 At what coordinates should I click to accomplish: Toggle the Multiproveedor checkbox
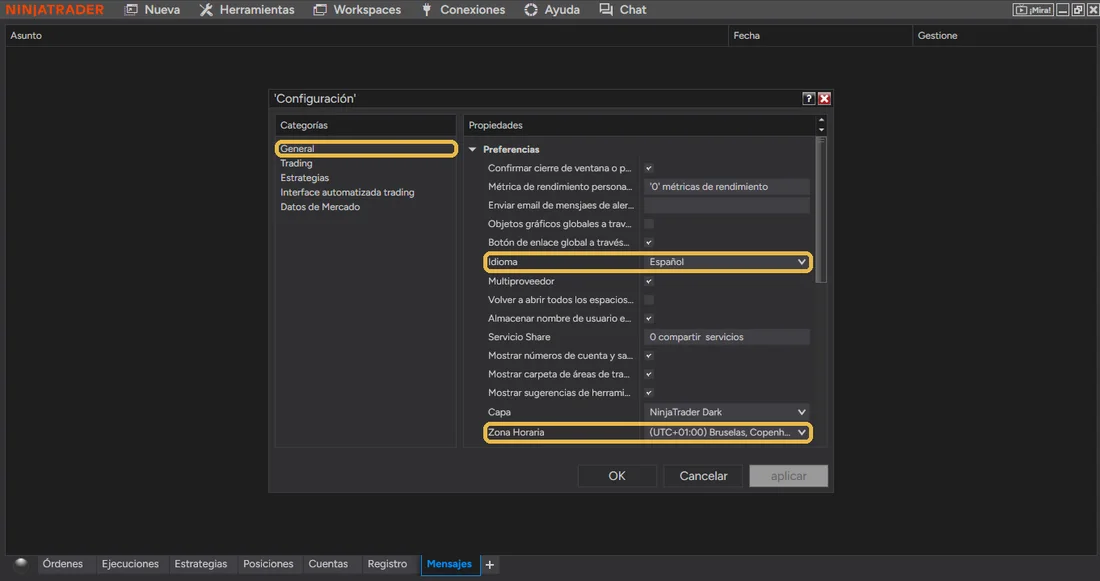649,281
